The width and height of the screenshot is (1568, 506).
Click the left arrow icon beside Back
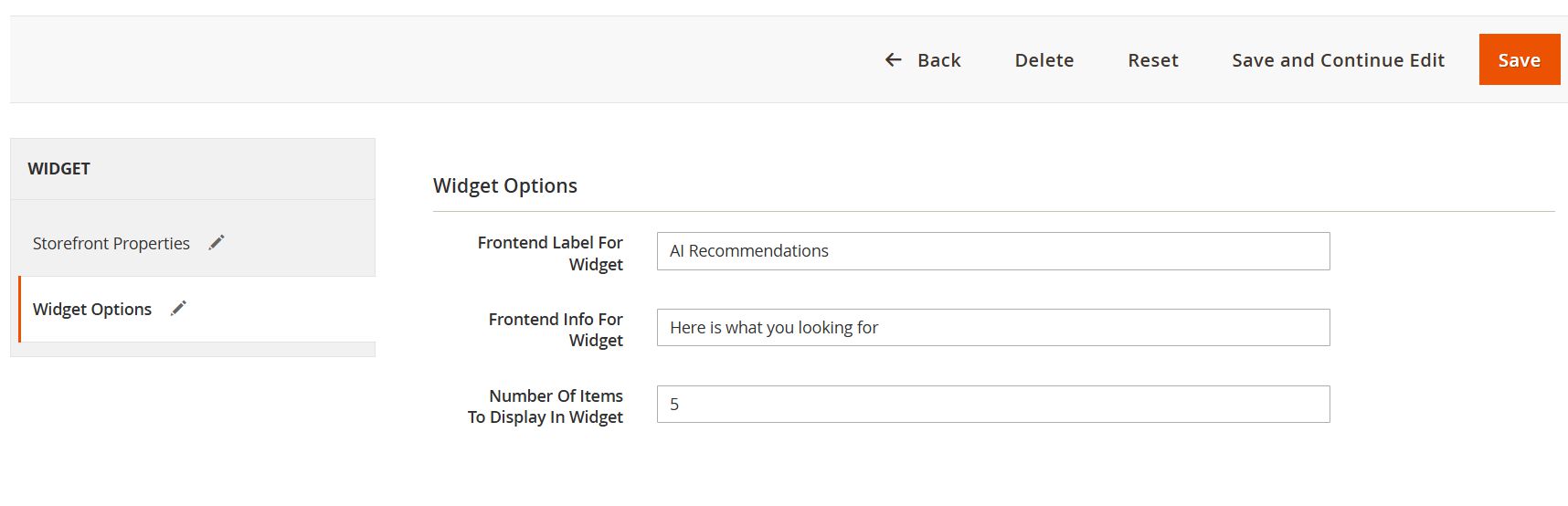(x=893, y=60)
